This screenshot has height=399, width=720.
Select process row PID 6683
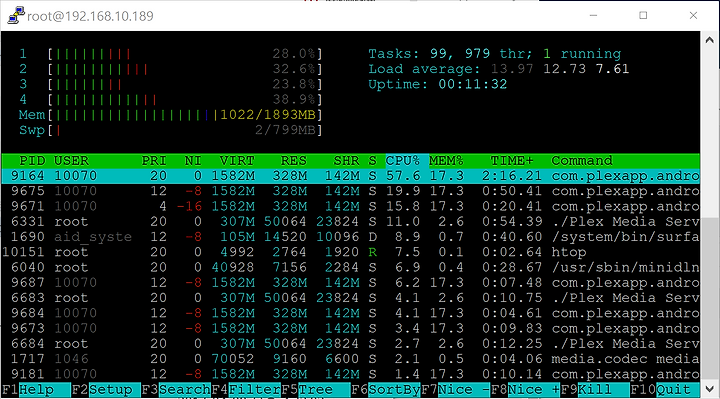(351, 298)
